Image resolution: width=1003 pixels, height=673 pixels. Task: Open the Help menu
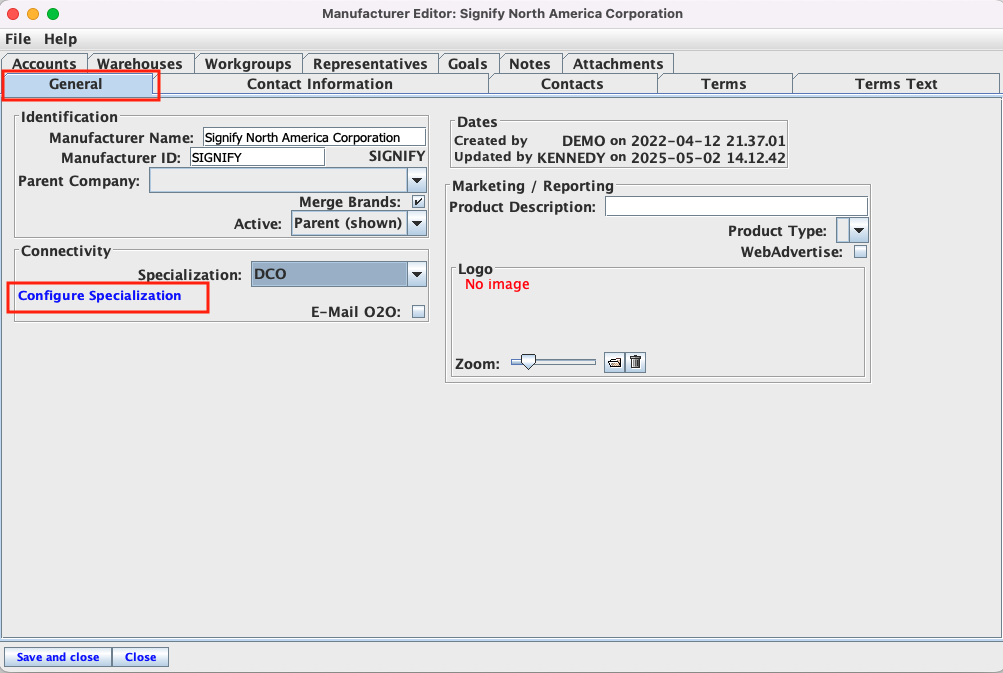coord(60,39)
